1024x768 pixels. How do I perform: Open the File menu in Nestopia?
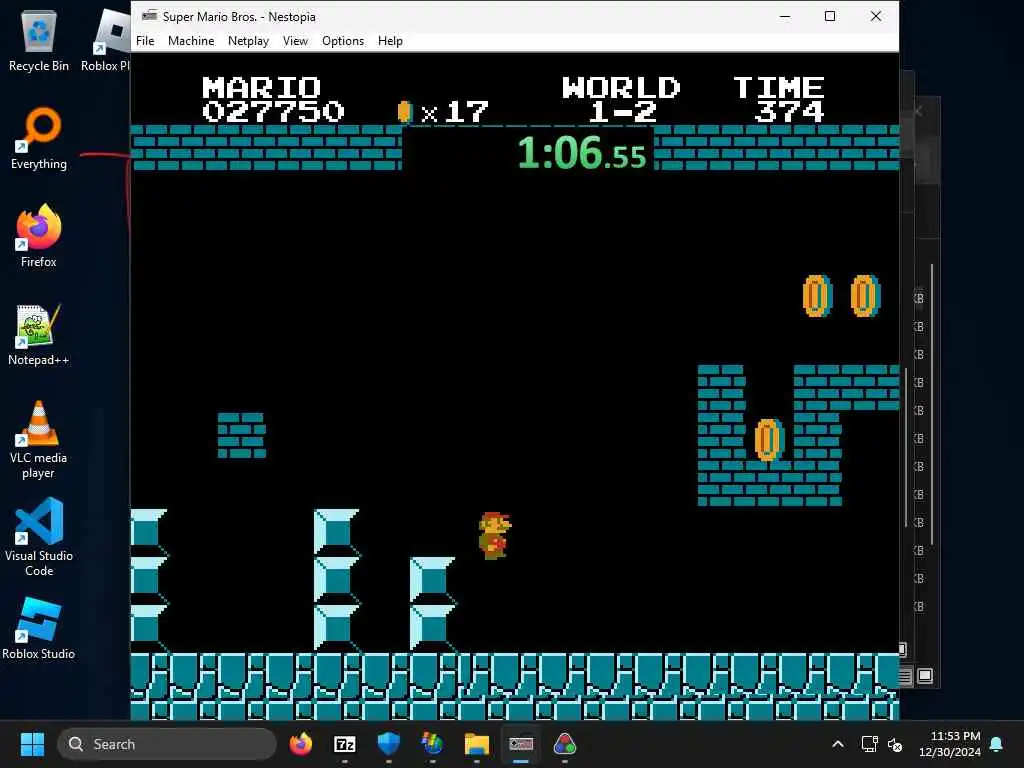[145, 40]
